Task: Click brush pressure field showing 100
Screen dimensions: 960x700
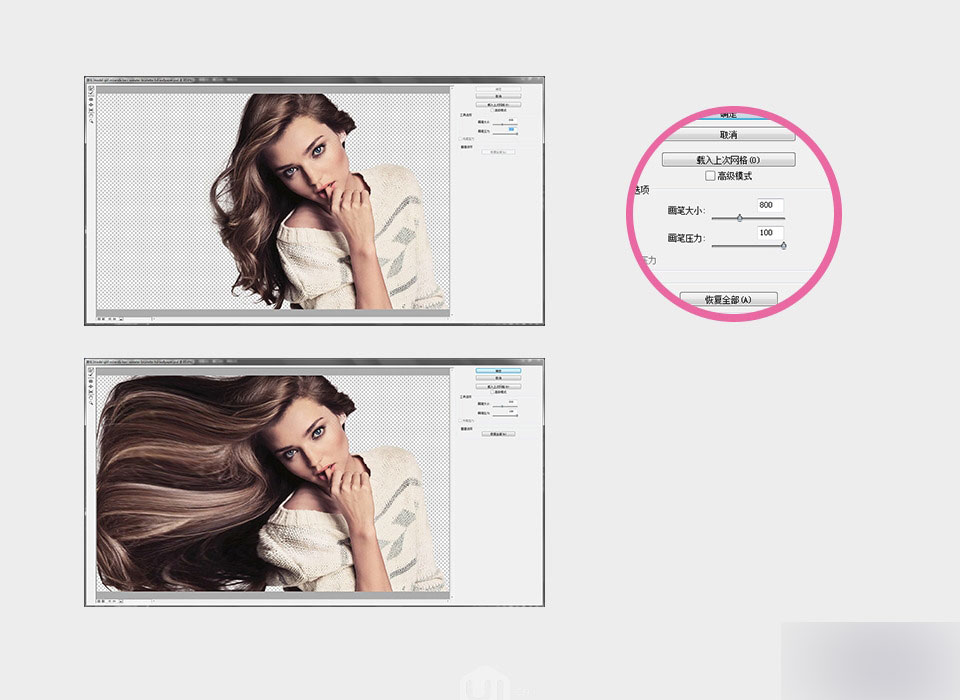Action: [770, 233]
